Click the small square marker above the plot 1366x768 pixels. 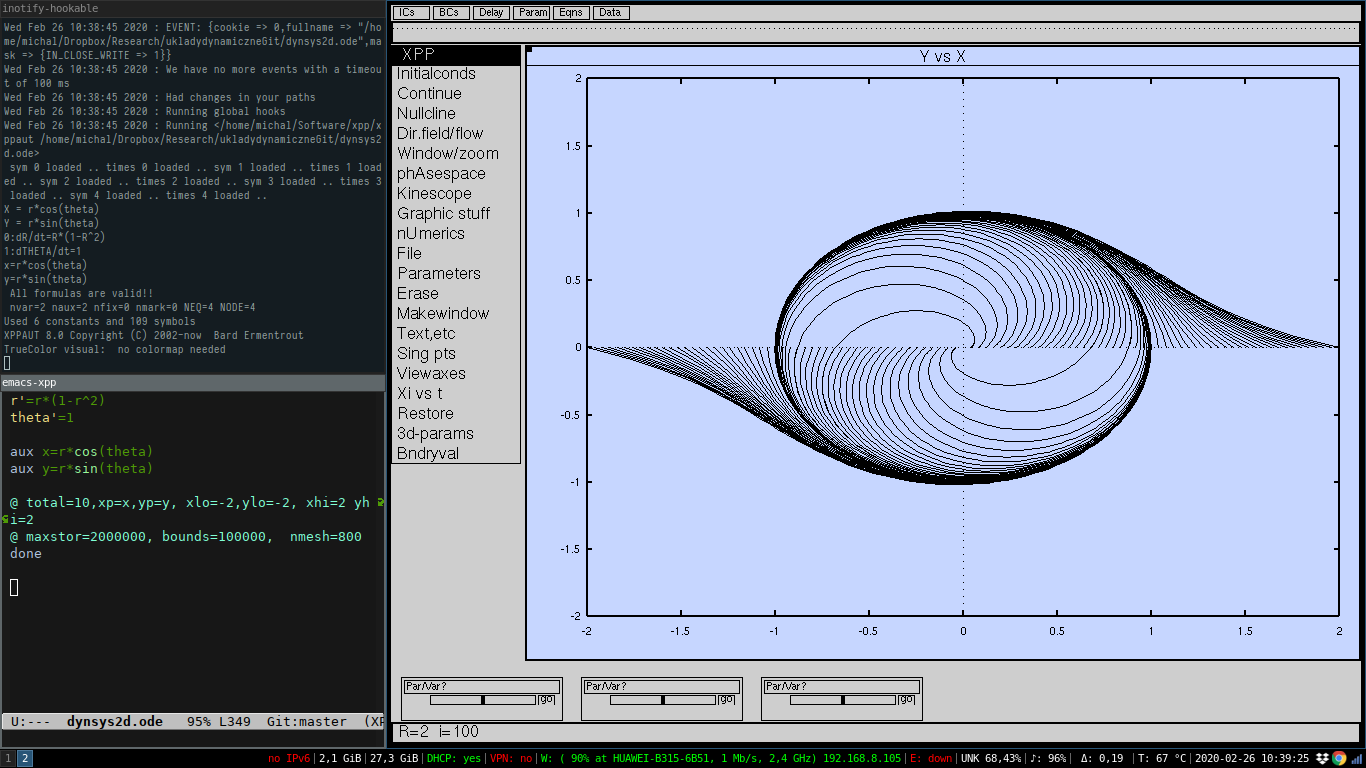coord(530,49)
